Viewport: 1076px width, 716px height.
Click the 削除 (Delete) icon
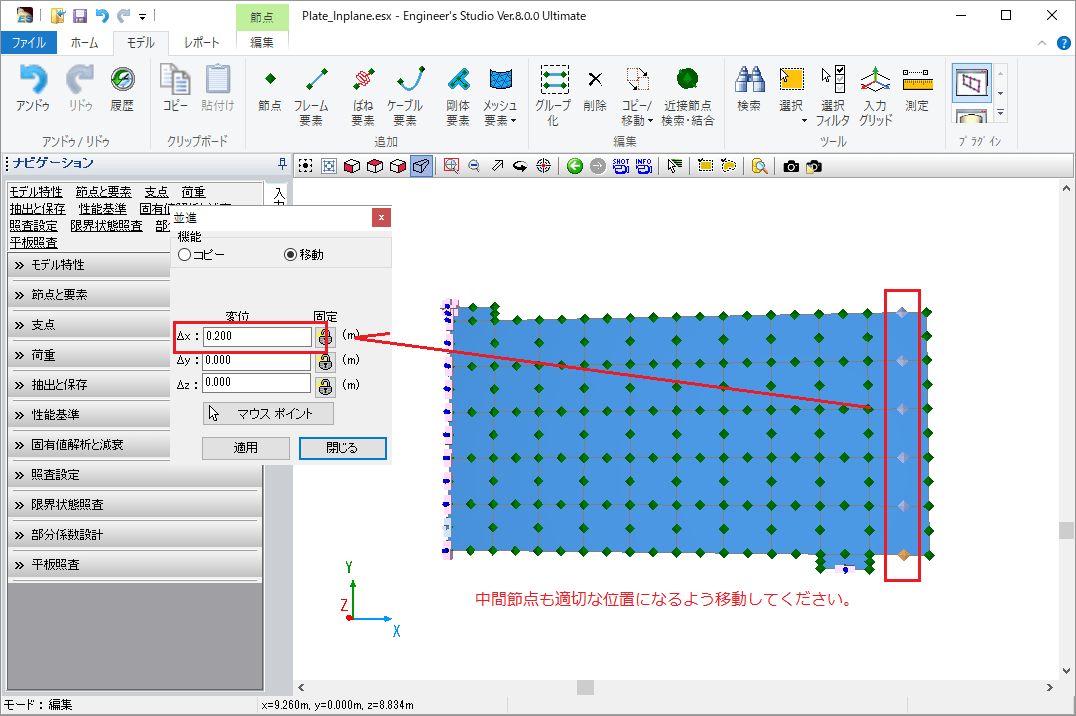(595, 88)
